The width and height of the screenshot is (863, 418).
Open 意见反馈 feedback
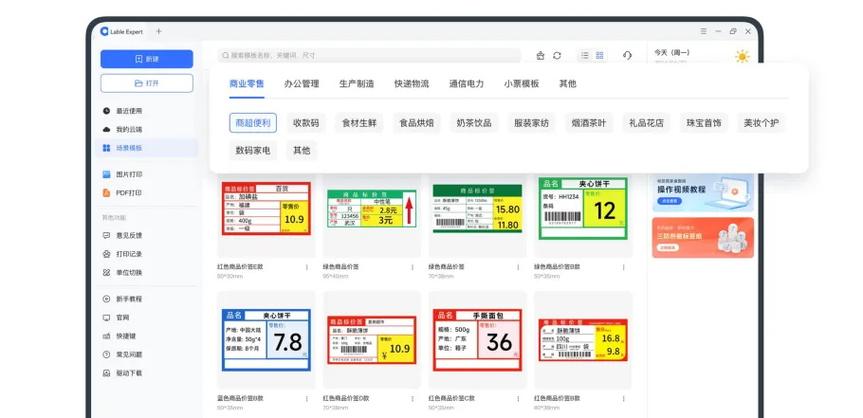[x=122, y=235]
